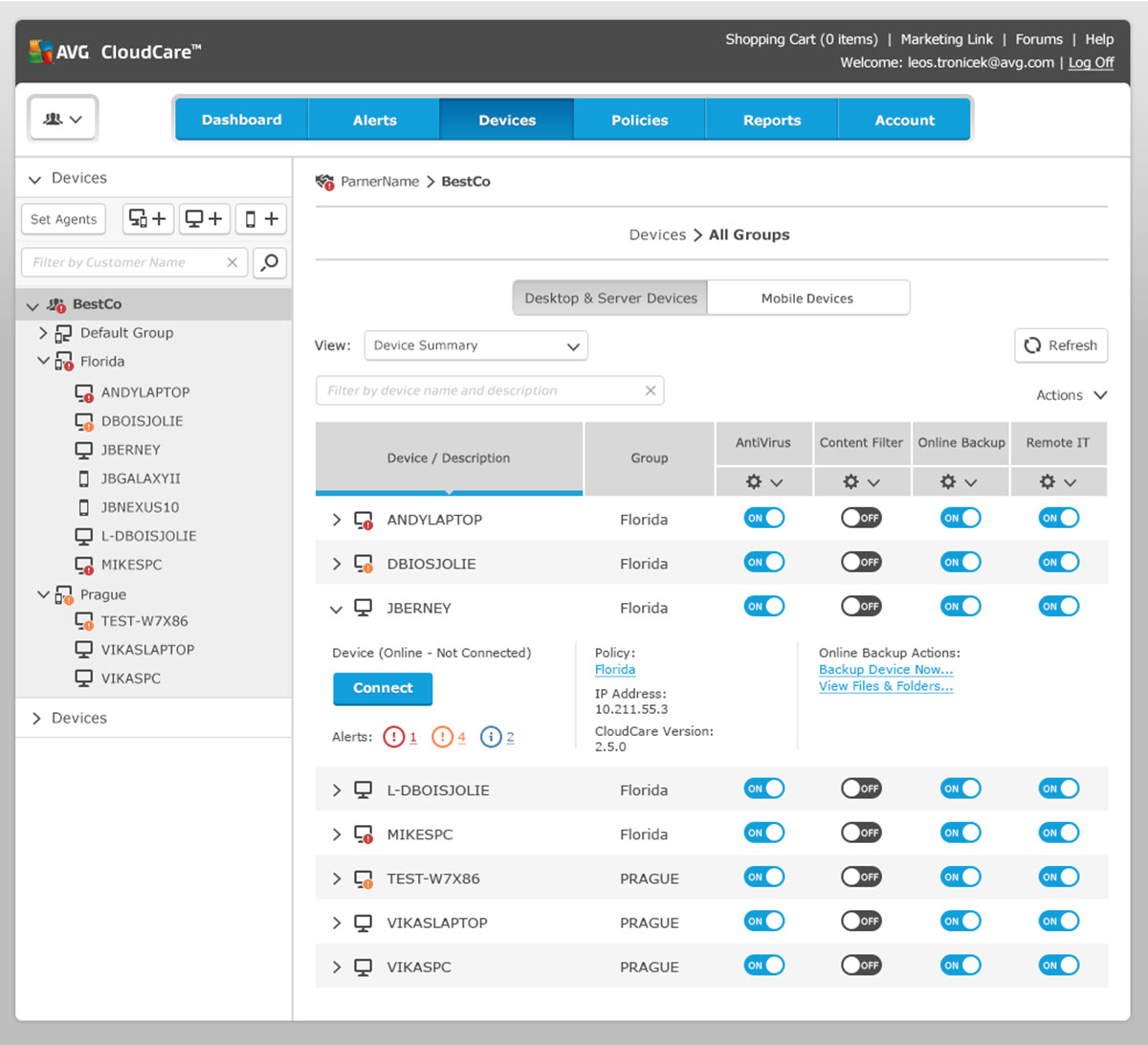The height and width of the screenshot is (1045, 1148).
Task: Click the Filter by Customer Name field
Action: click(x=134, y=262)
